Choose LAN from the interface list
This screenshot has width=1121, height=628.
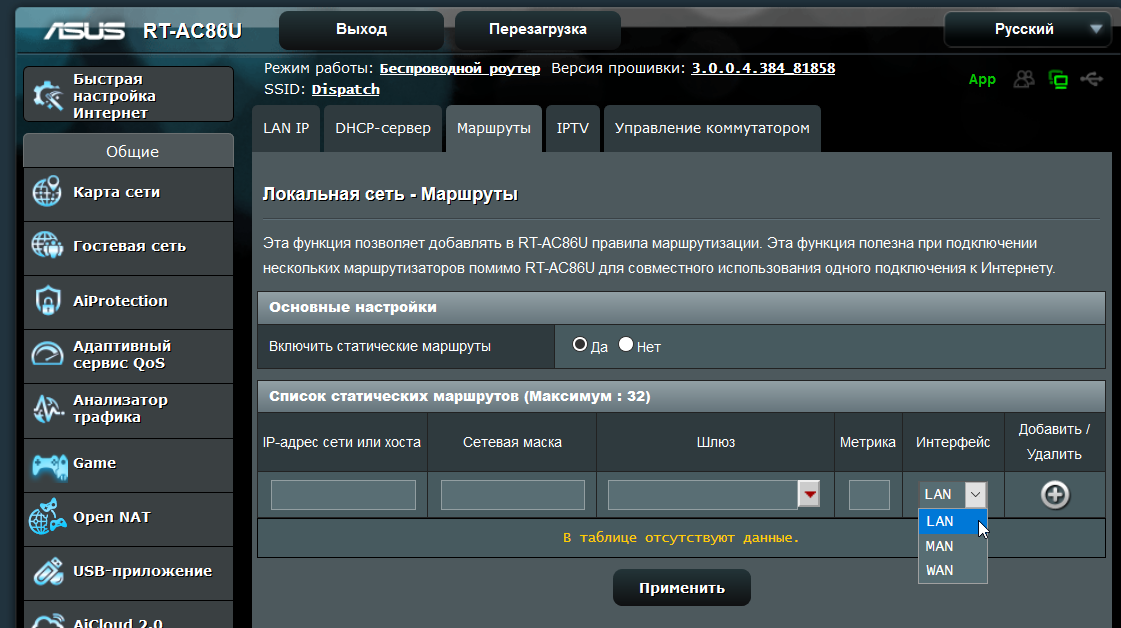(x=952, y=521)
